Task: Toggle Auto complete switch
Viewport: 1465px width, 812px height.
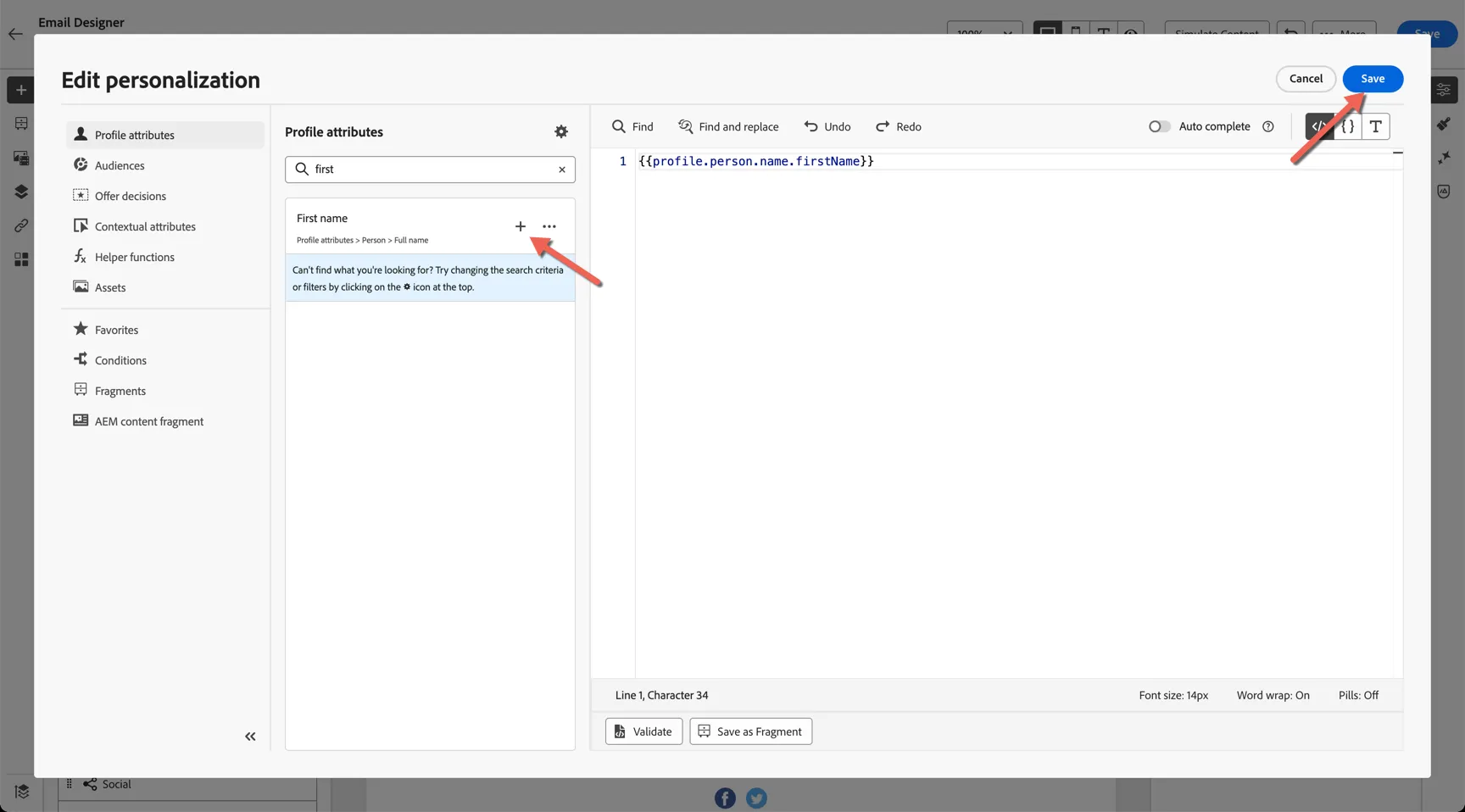Action: 1159,126
